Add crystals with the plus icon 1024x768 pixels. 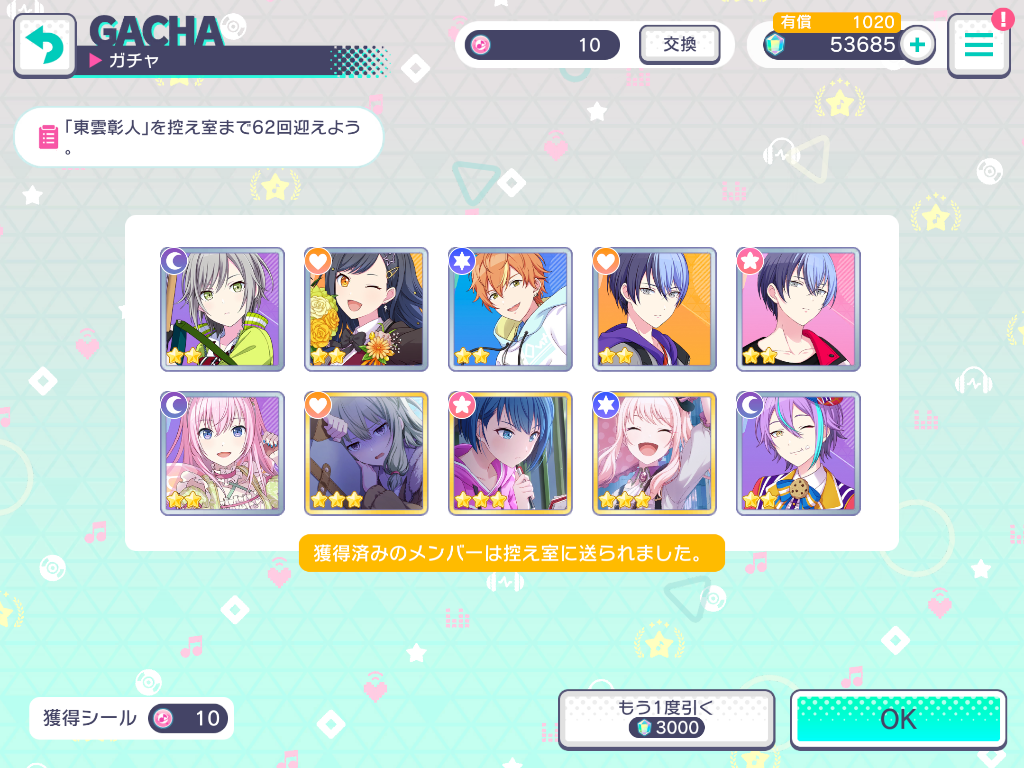click(918, 45)
